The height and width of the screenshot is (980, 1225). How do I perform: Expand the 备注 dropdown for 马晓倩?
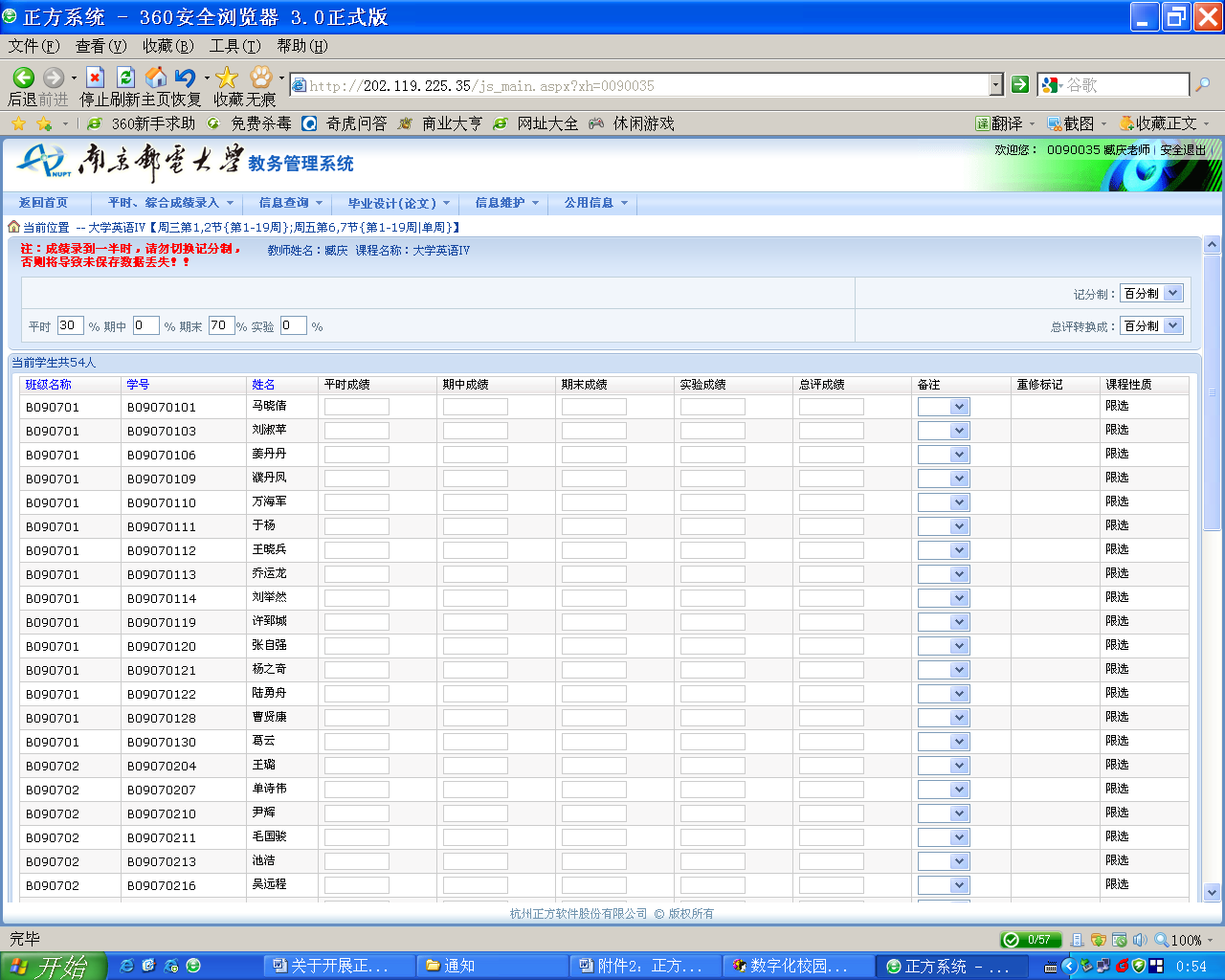(959, 407)
